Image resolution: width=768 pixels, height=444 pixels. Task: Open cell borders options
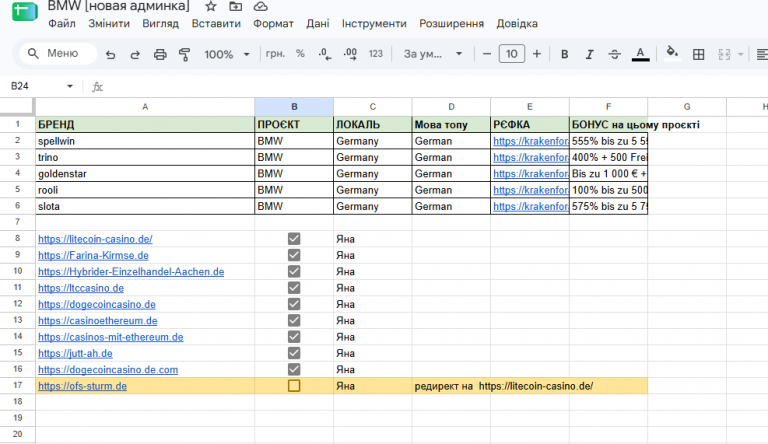point(698,54)
